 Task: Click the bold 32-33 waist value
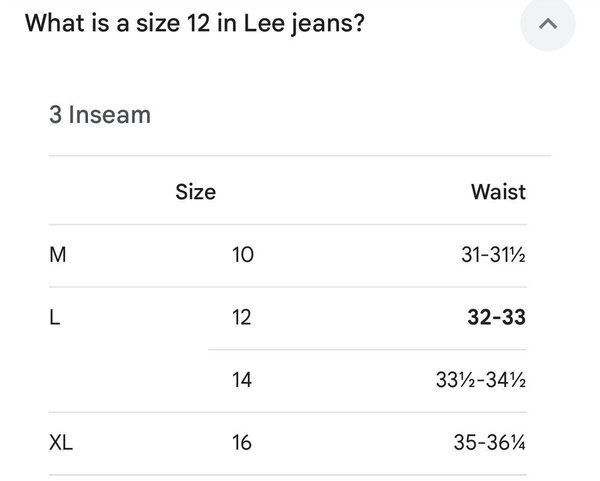[x=496, y=317]
